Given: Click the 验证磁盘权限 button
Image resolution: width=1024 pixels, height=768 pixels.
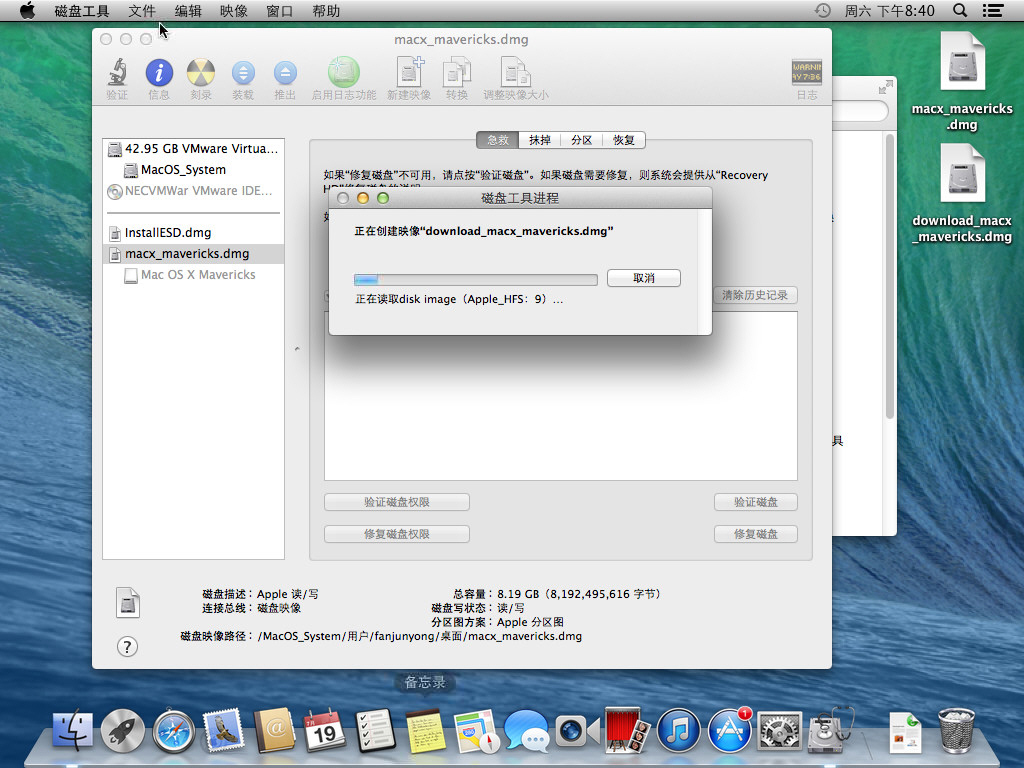Looking at the screenshot, I should 396,502.
